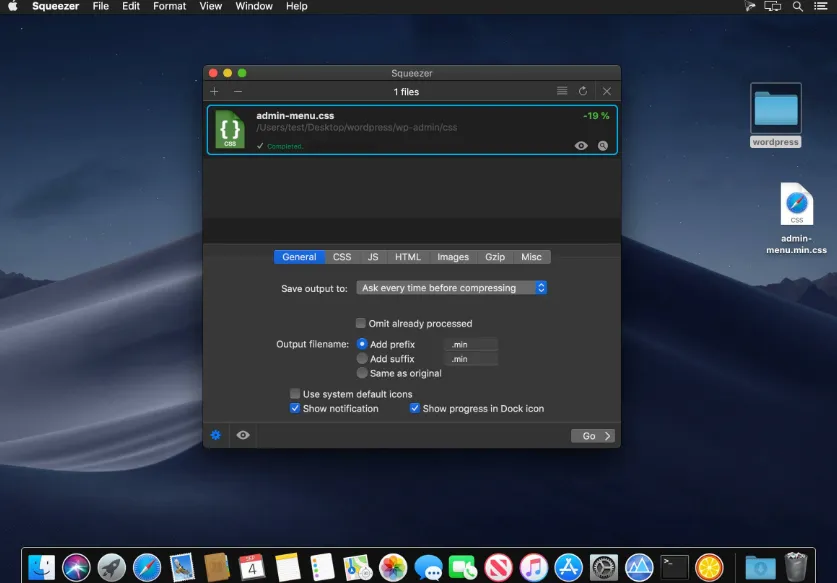Select the Add suffix radio button
837x583 pixels.
click(x=362, y=358)
